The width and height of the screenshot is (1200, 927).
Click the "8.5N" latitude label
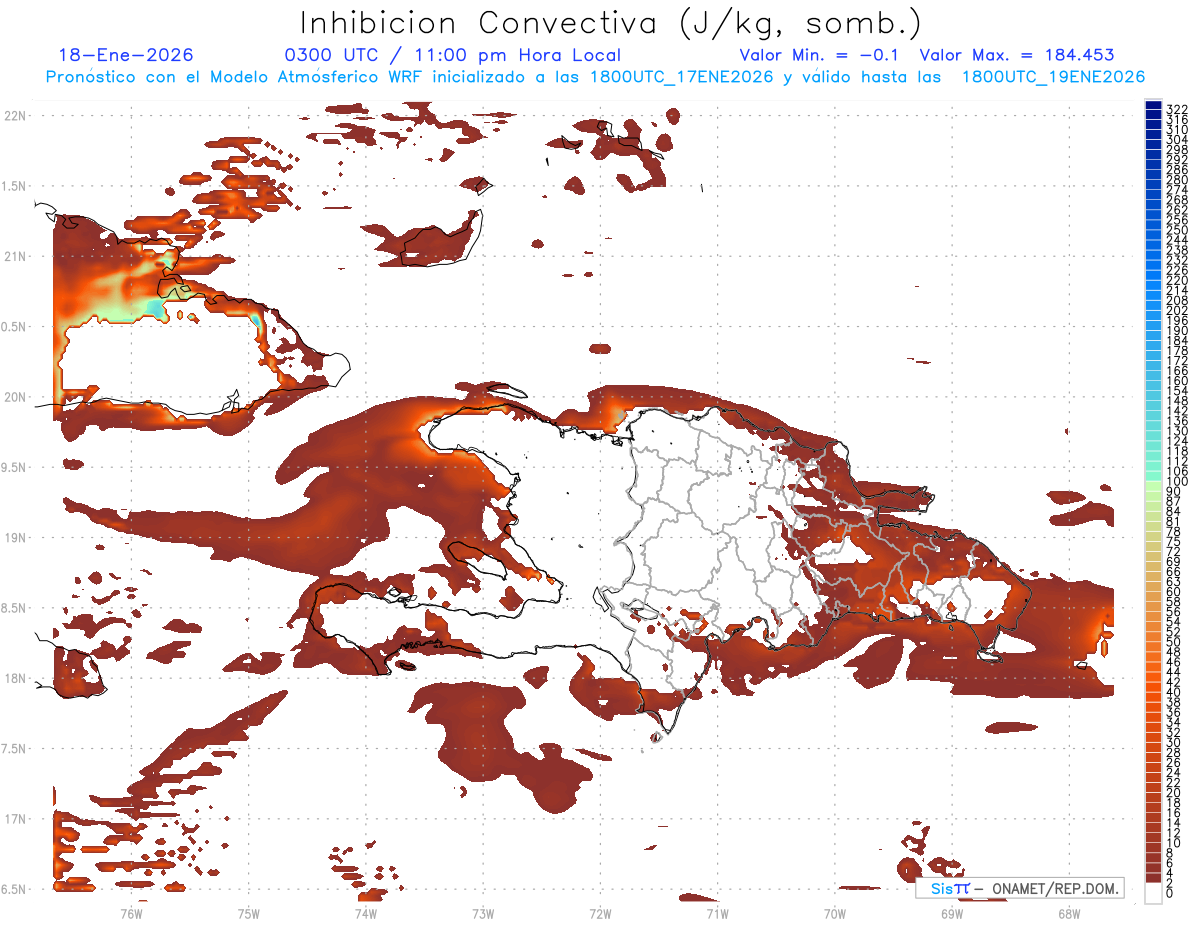coord(15,609)
